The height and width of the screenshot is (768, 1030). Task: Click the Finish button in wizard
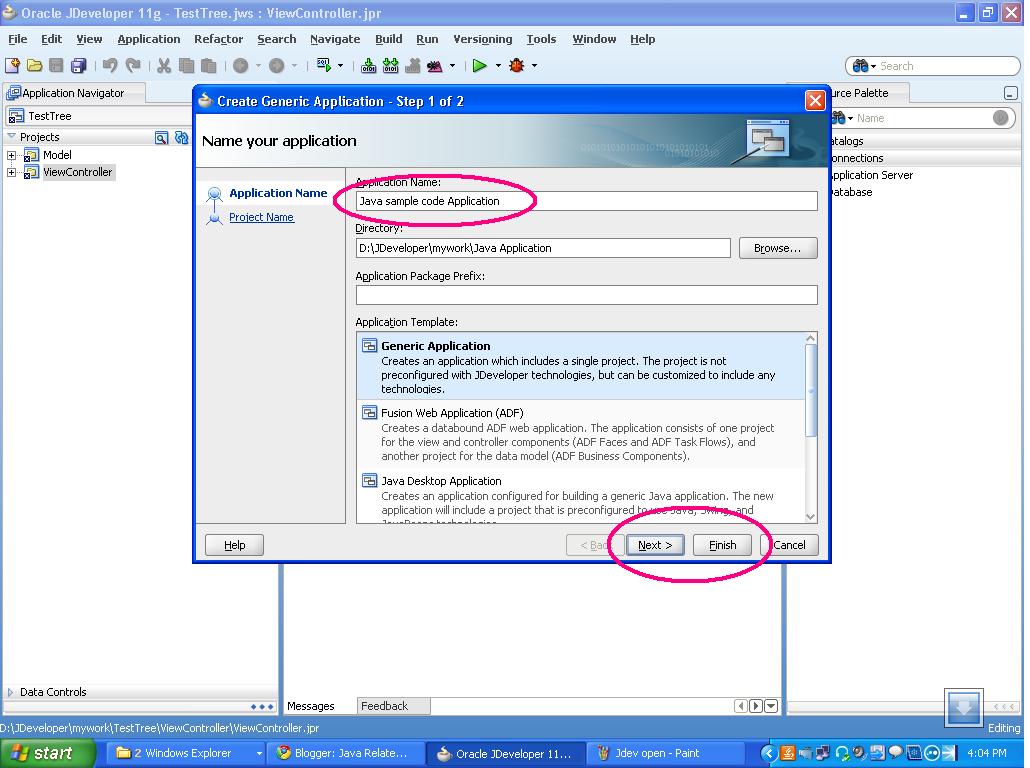(723, 545)
